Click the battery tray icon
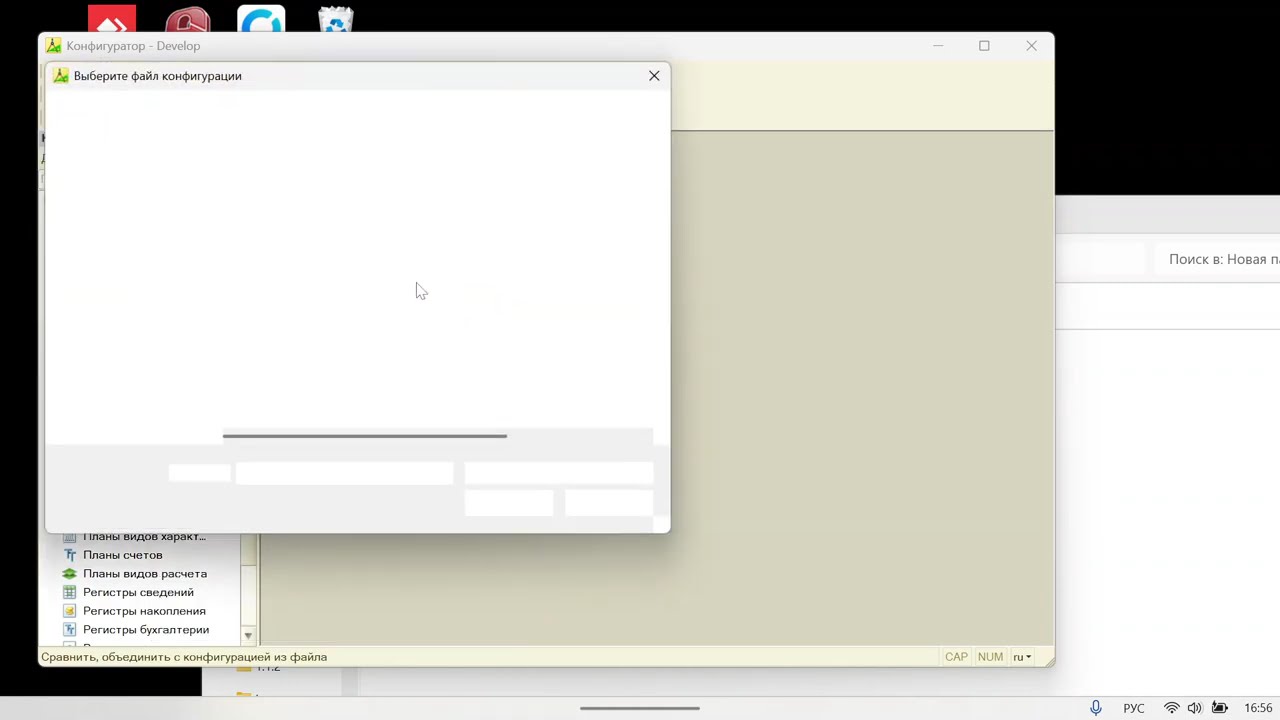The width and height of the screenshot is (1280, 720). (1219, 708)
